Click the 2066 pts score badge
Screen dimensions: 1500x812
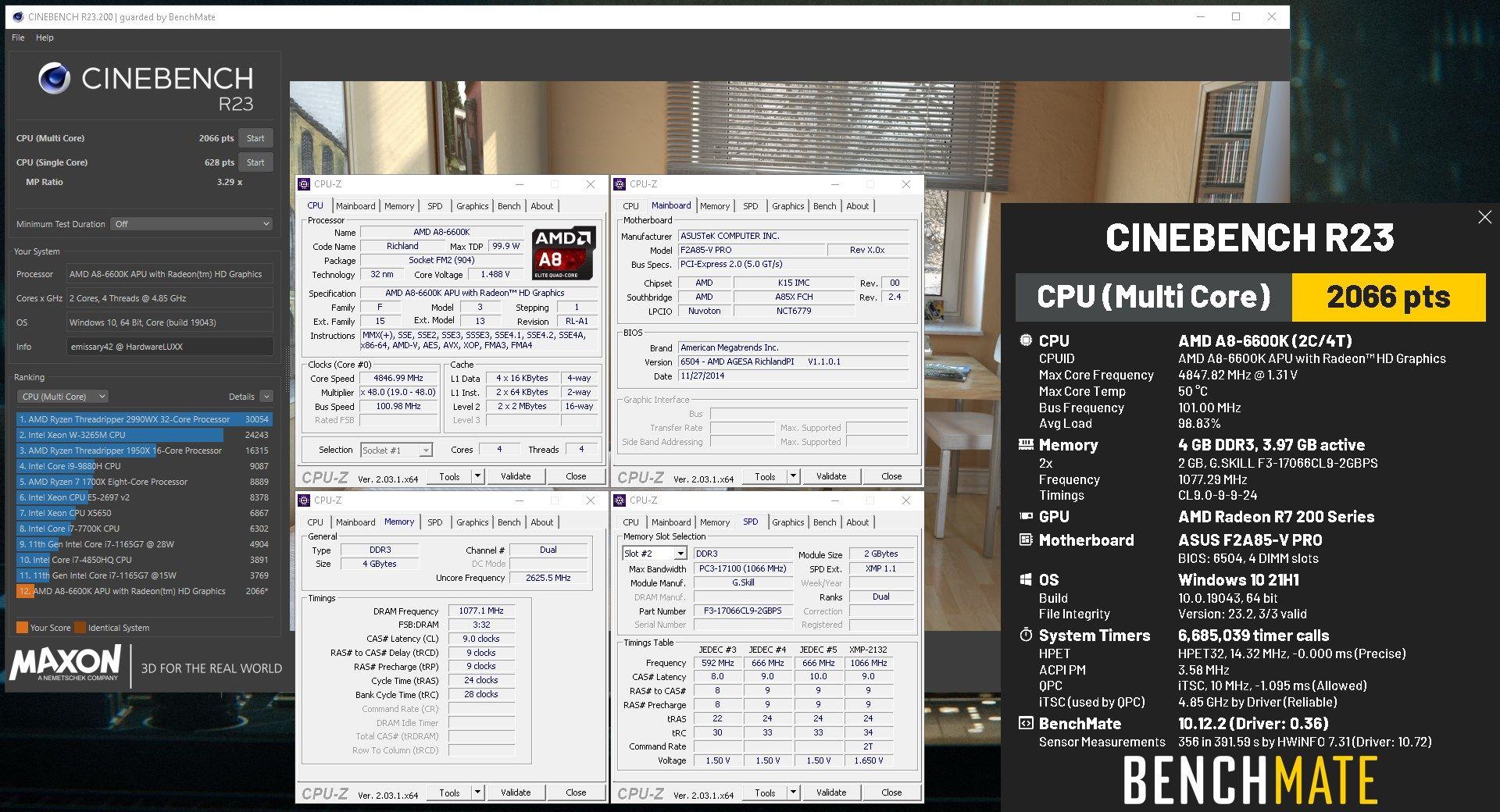coord(1388,297)
